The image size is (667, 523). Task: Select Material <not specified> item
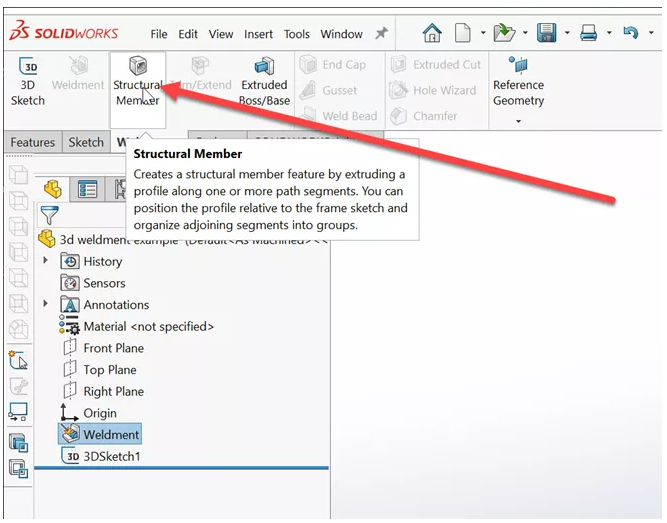pos(137,326)
